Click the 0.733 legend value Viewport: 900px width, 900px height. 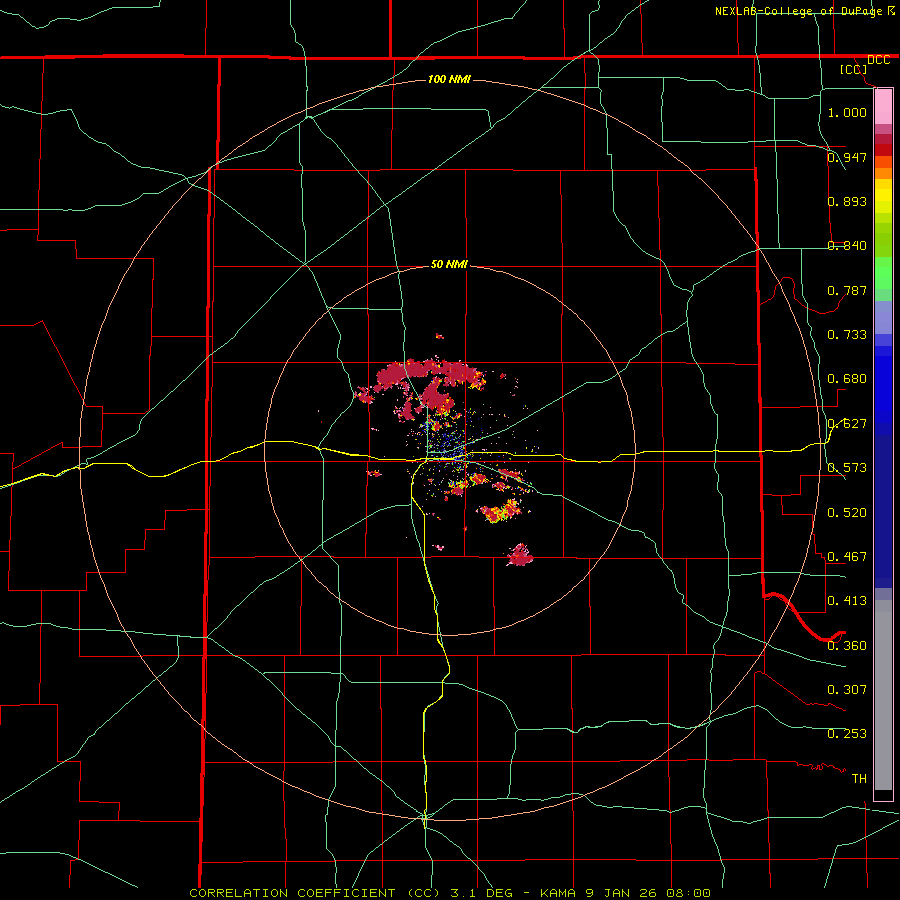(x=847, y=334)
